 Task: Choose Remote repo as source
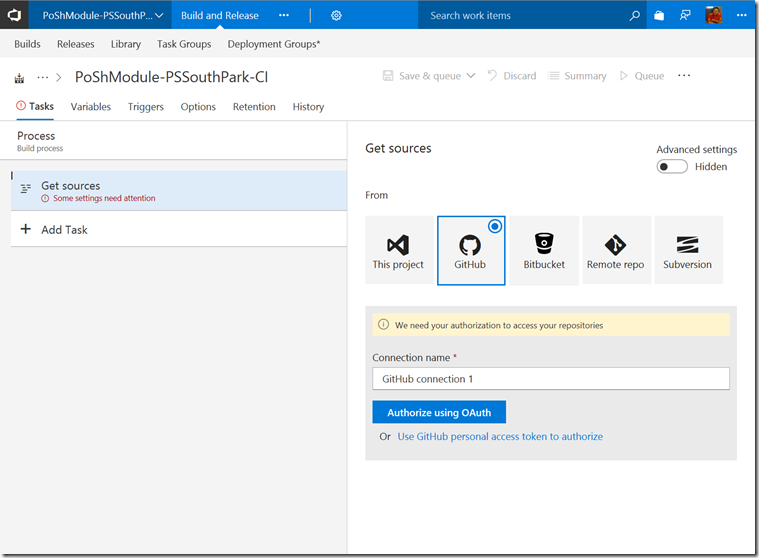tap(616, 250)
